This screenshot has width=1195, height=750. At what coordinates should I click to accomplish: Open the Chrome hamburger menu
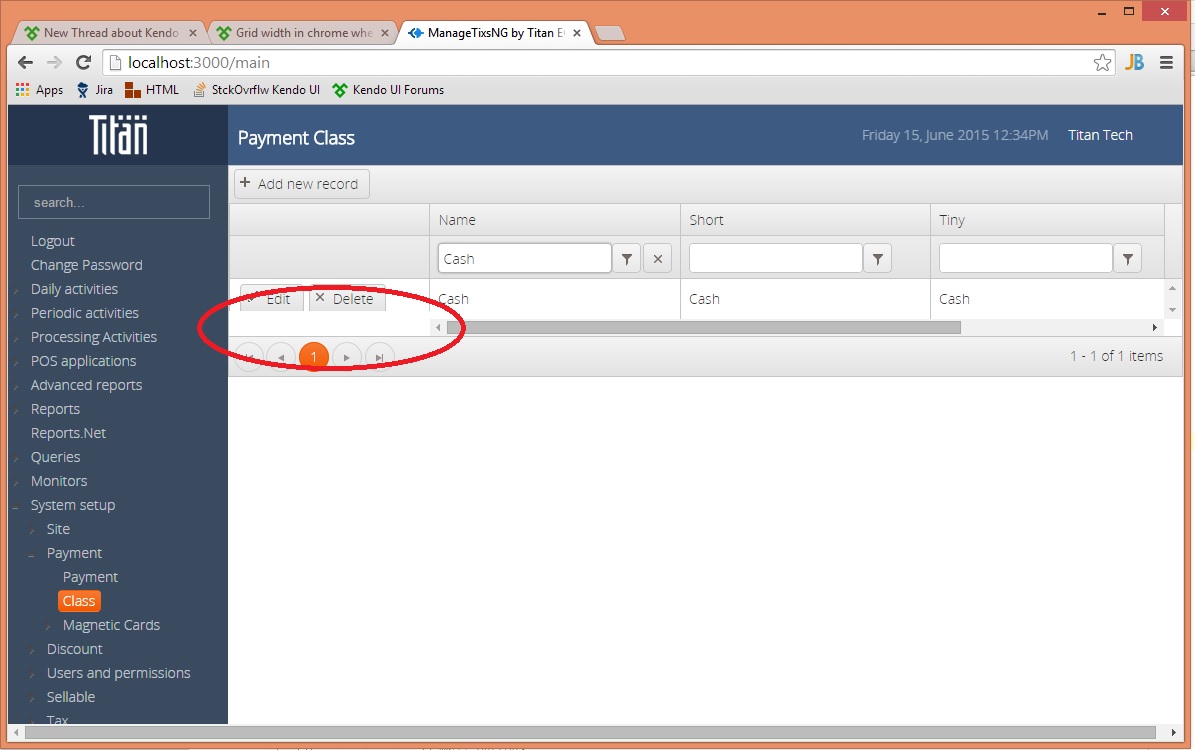pyautogui.click(x=1166, y=62)
